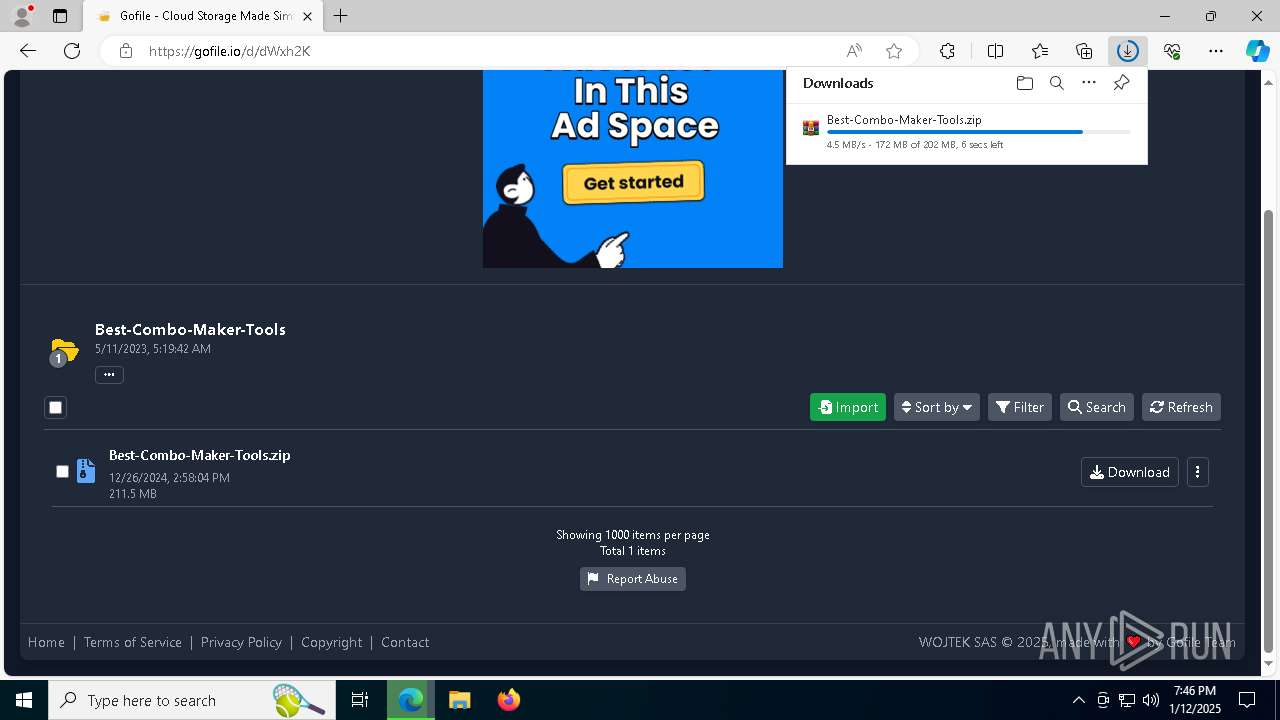Click the Best-Combo-Maker-Tools folder icon
1280x720 pixels.
64,351
